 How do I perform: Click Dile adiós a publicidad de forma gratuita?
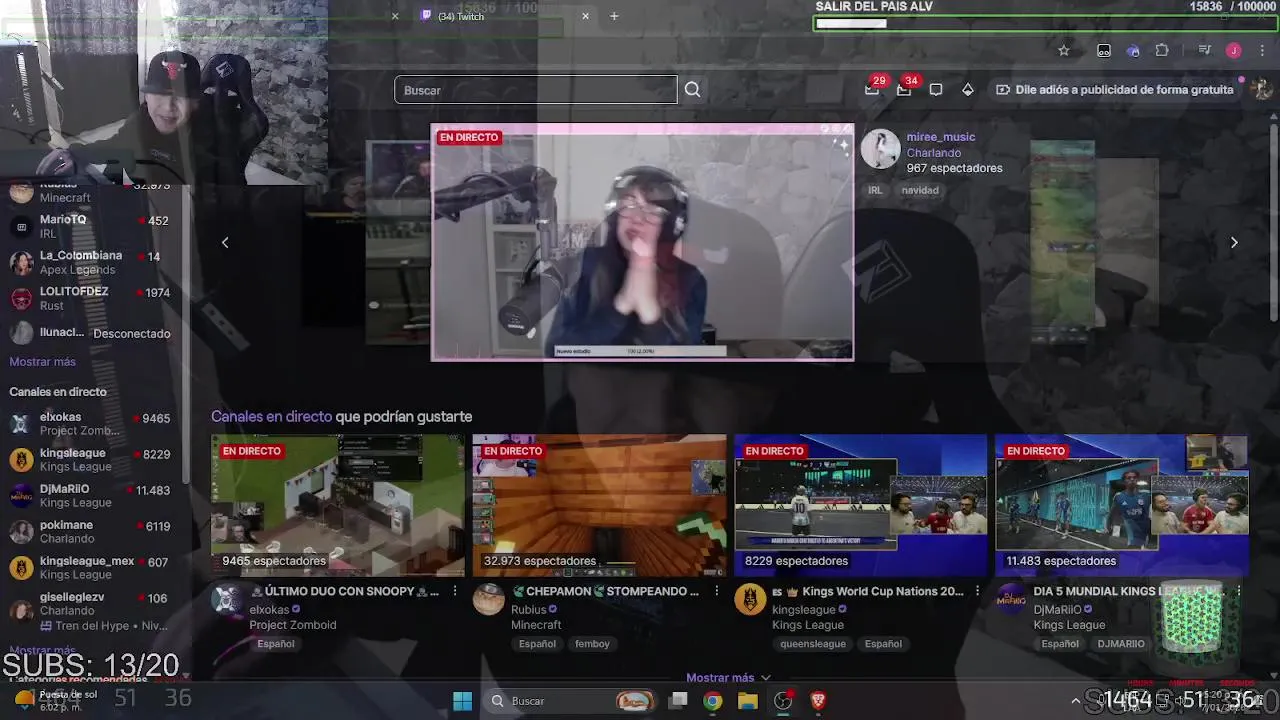pyautogui.click(x=1115, y=89)
